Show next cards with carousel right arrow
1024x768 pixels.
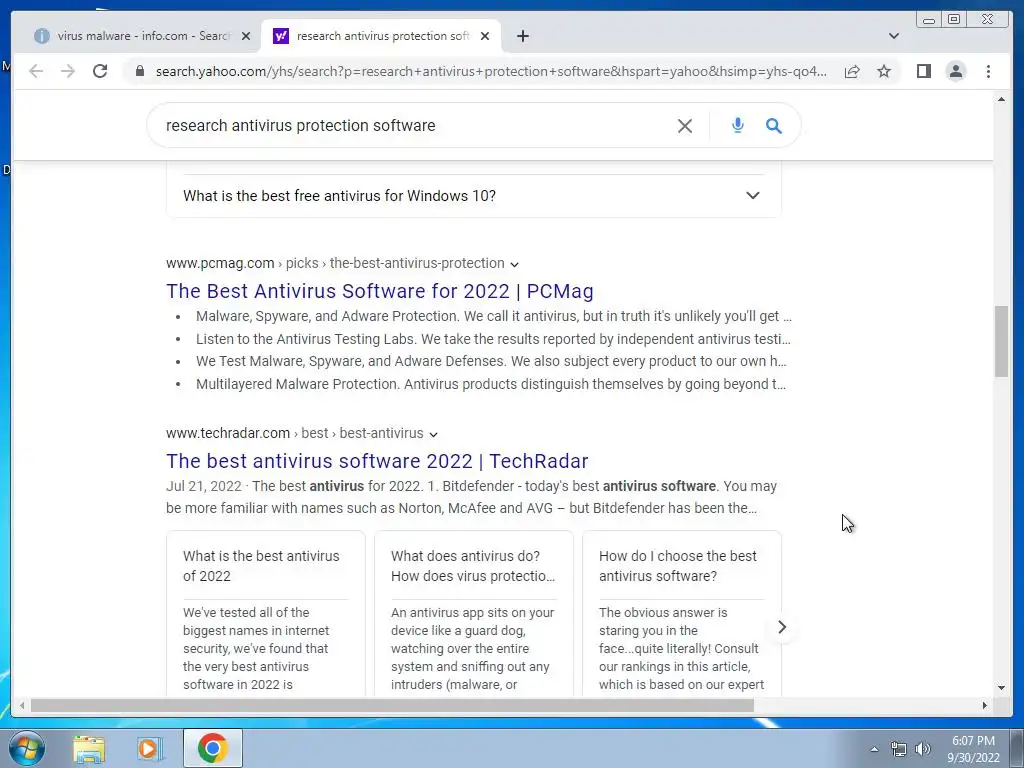click(782, 627)
